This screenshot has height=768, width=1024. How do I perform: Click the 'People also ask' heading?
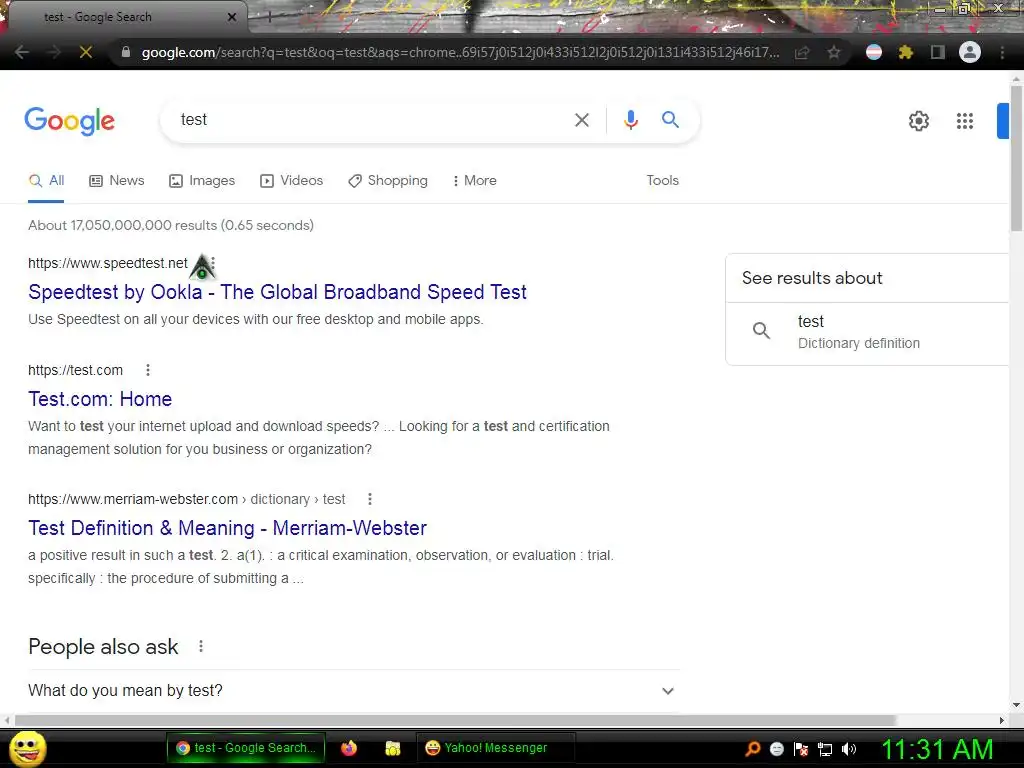click(x=103, y=647)
